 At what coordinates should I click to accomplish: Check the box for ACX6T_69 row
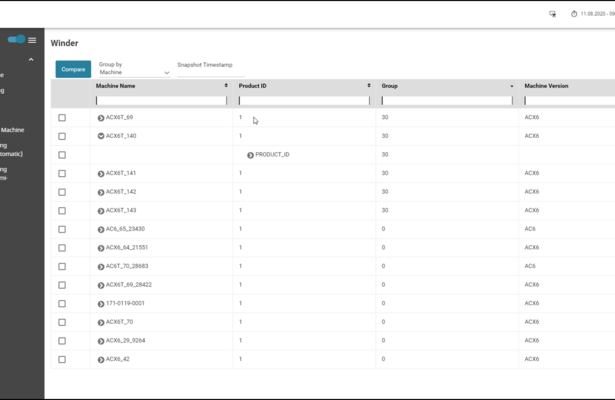click(x=62, y=118)
